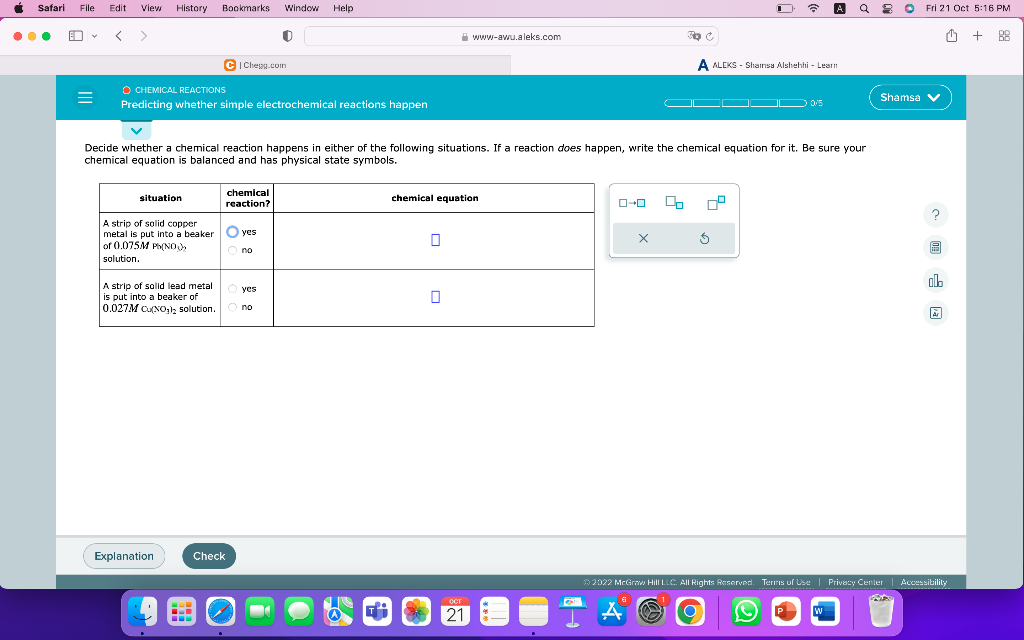Select yes for the copper strip situation

point(232,232)
